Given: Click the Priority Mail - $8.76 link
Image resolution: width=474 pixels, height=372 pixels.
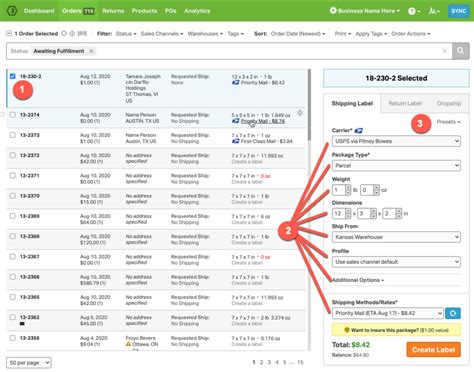Looking at the screenshot, I should click(x=263, y=121).
